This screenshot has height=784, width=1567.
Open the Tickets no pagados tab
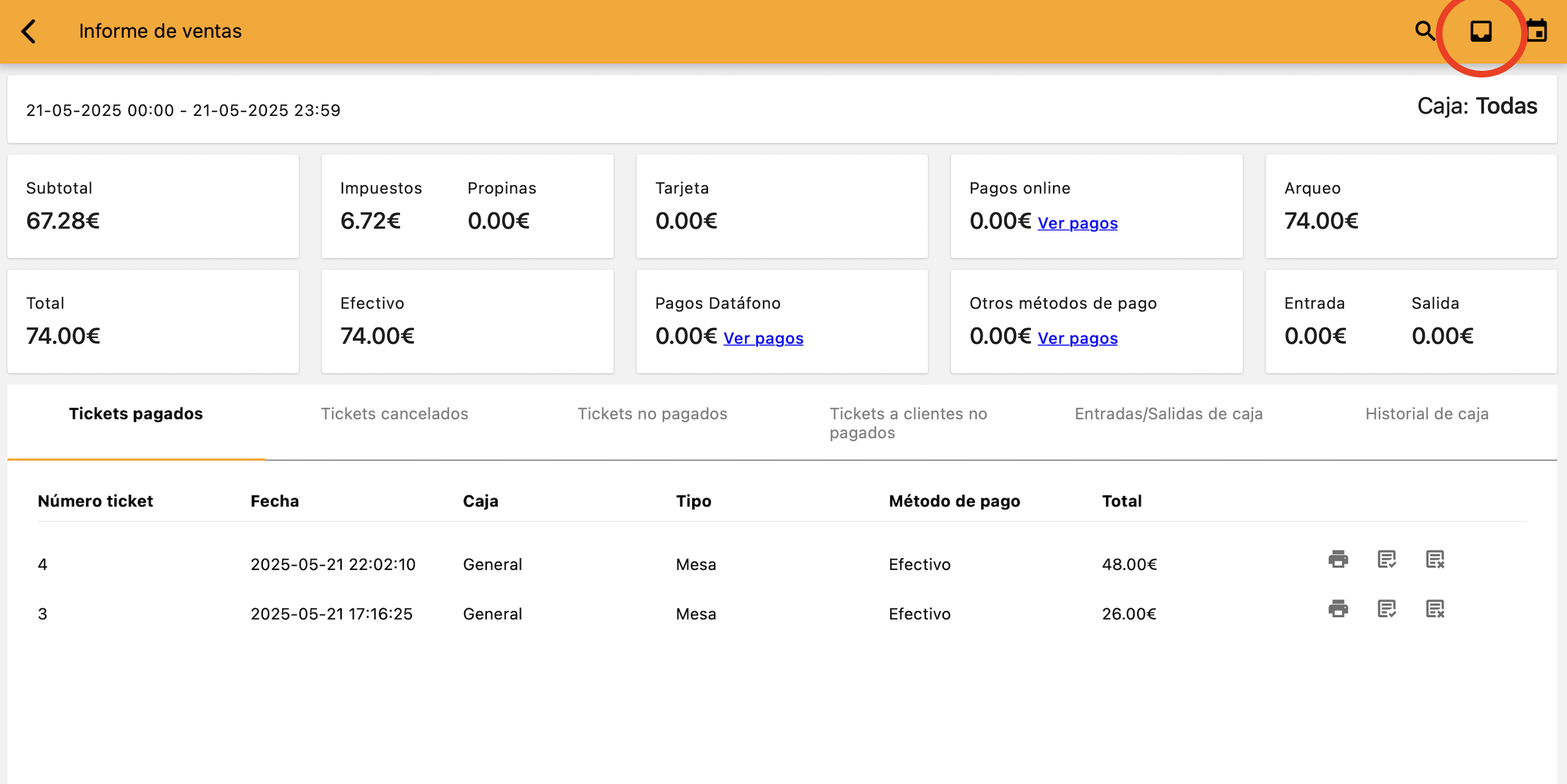tap(652, 414)
